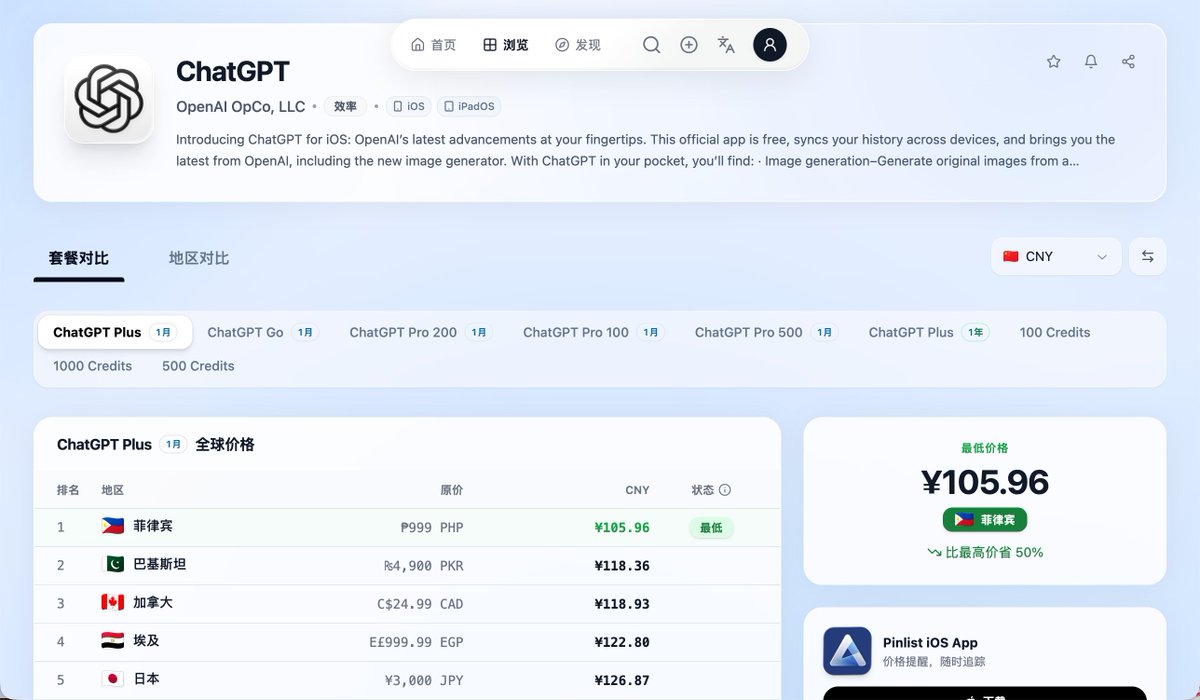1200x700 pixels.
Task: Select the ChatGPT Pro 100 plan
Action: [x=593, y=332]
